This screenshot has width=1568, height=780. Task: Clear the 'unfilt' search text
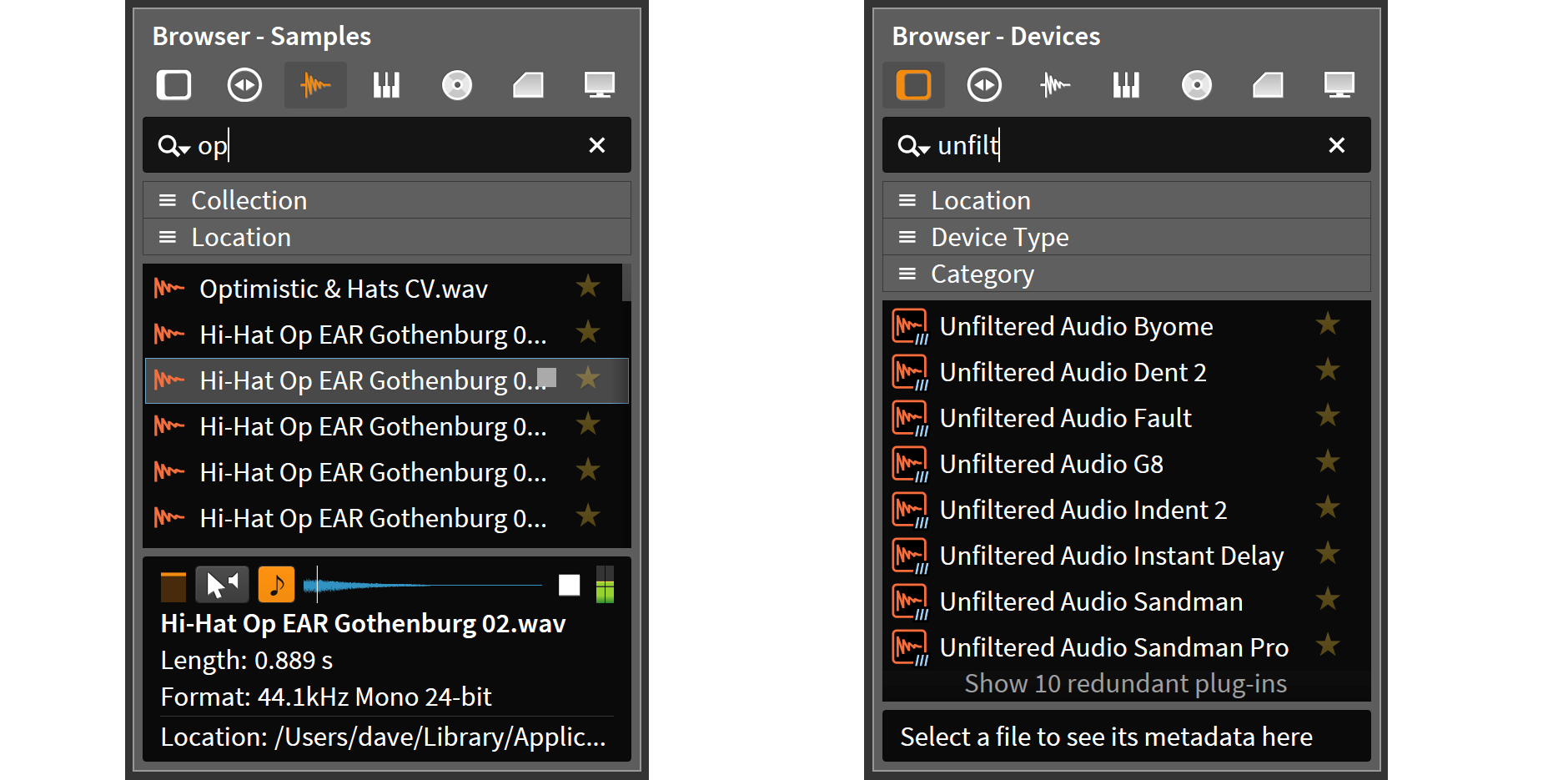click(1337, 145)
